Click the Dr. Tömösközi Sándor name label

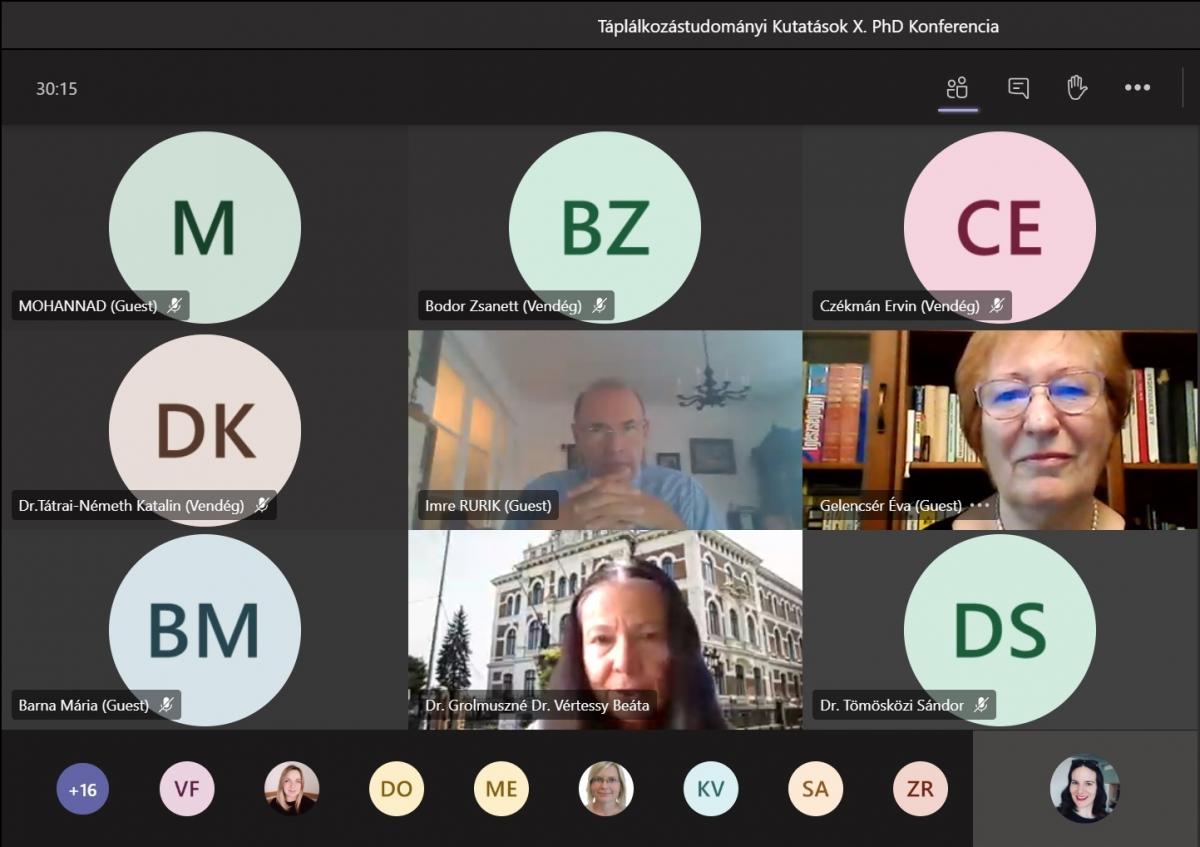tap(892, 705)
